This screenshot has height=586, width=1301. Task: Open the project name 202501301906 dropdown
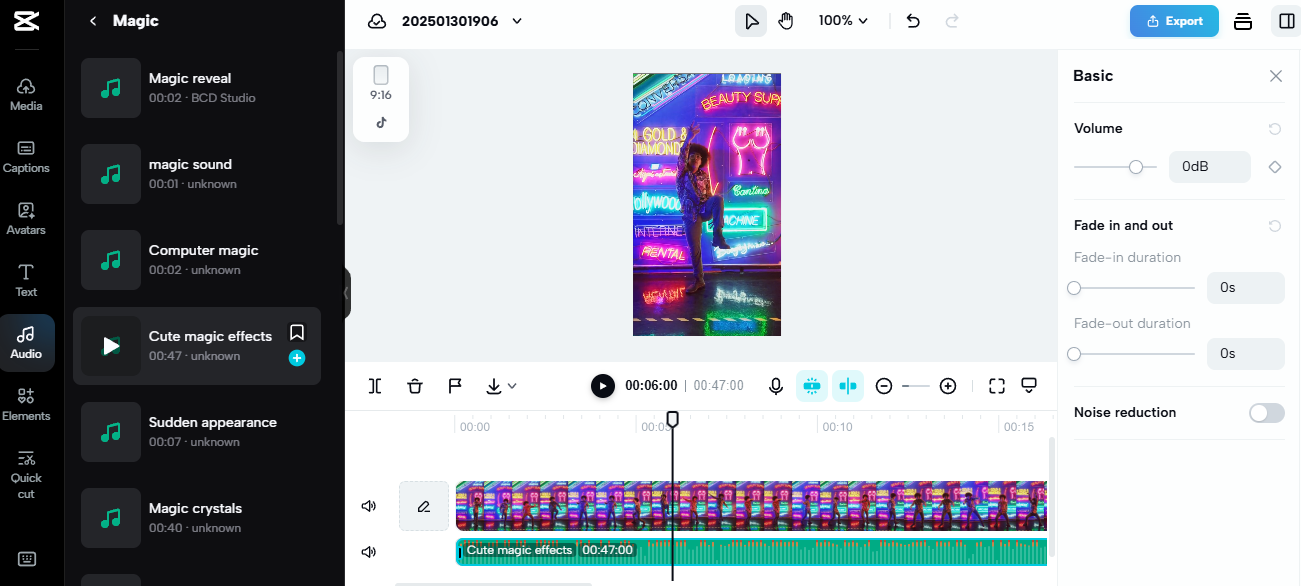[x=461, y=21]
